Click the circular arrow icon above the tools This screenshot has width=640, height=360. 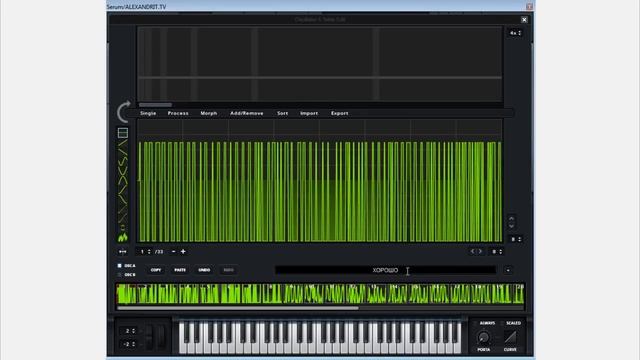tap(124, 111)
